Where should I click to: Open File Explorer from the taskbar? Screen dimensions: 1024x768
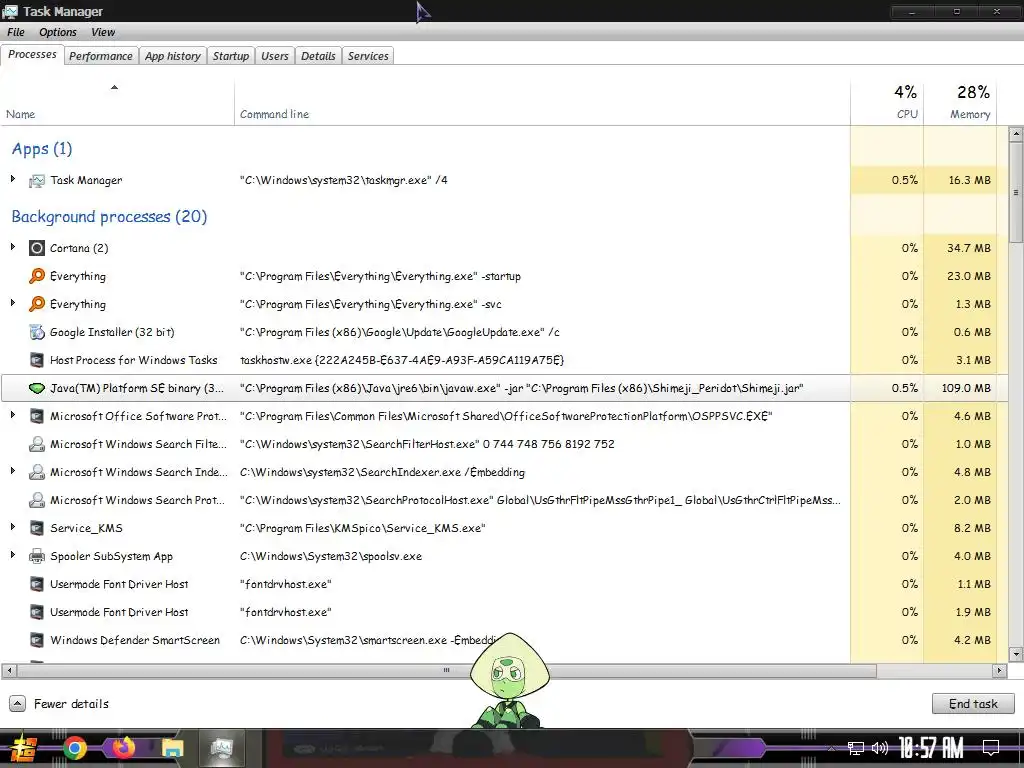[172, 748]
